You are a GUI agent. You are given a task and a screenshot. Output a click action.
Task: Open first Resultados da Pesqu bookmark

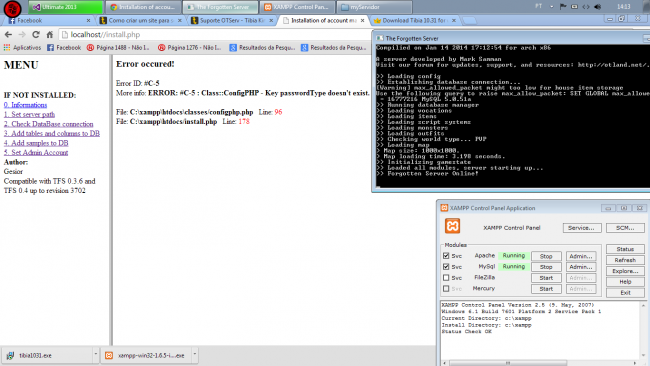[262, 48]
